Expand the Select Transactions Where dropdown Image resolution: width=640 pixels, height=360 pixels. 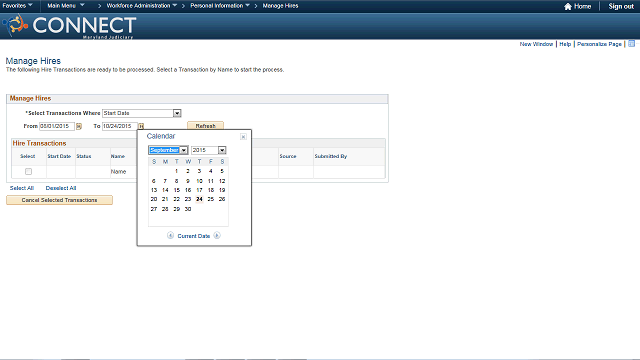pyautogui.click(x=177, y=113)
